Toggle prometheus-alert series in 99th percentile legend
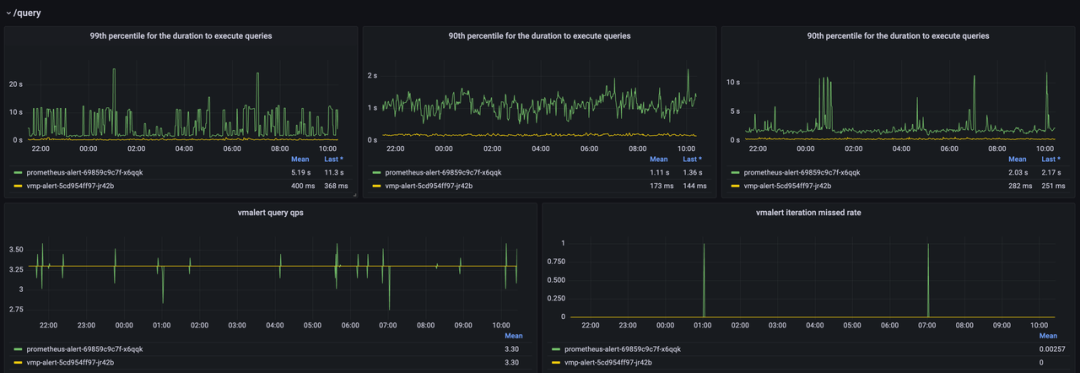Image resolution: width=1080 pixels, height=373 pixels. point(85,173)
